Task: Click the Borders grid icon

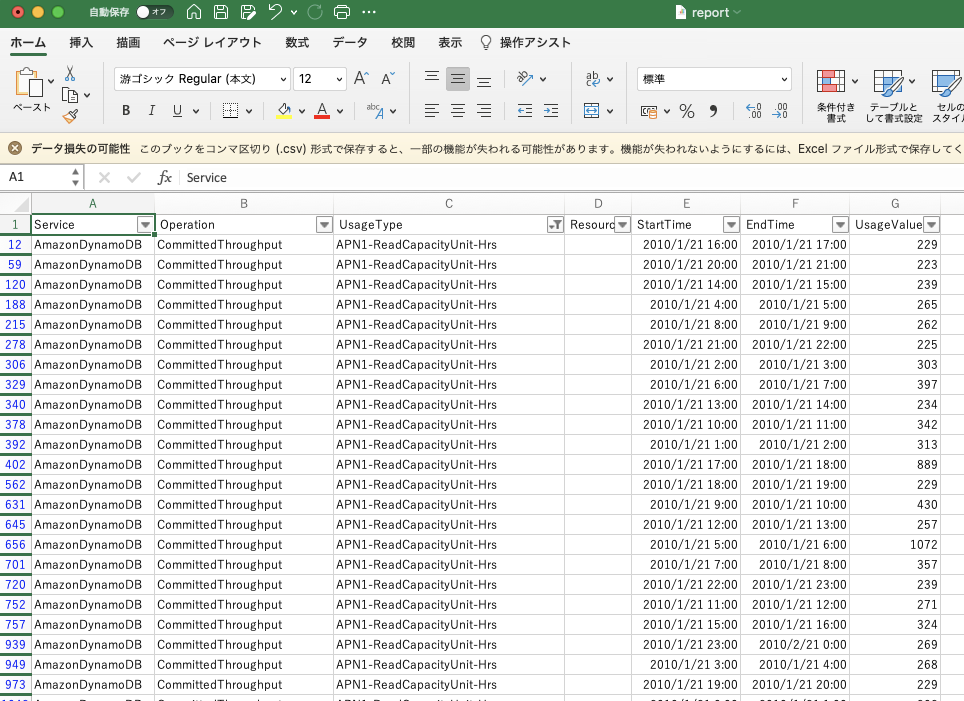Action: tap(231, 111)
